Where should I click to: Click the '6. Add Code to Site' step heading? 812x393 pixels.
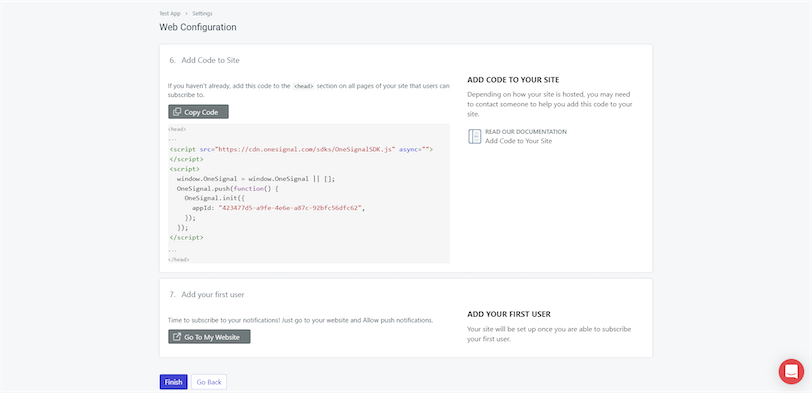click(x=205, y=60)
